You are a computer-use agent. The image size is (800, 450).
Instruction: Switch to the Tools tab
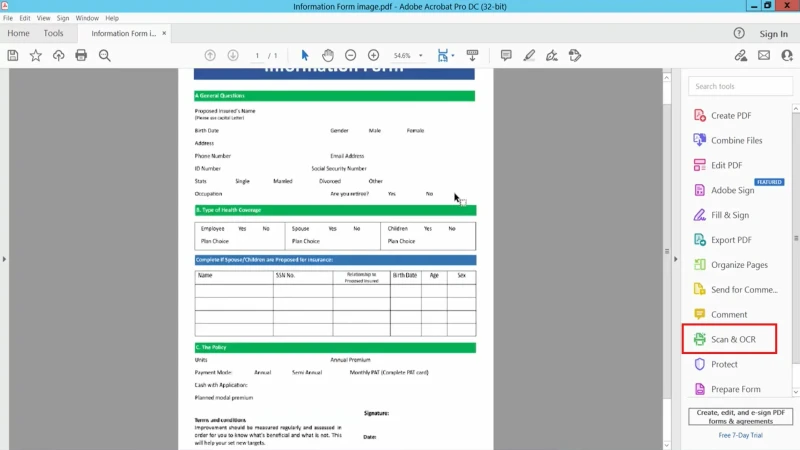click(53, 33)
